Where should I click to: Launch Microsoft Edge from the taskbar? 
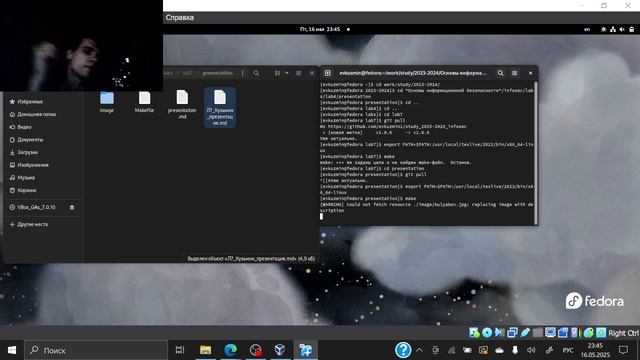pos(231,350)
